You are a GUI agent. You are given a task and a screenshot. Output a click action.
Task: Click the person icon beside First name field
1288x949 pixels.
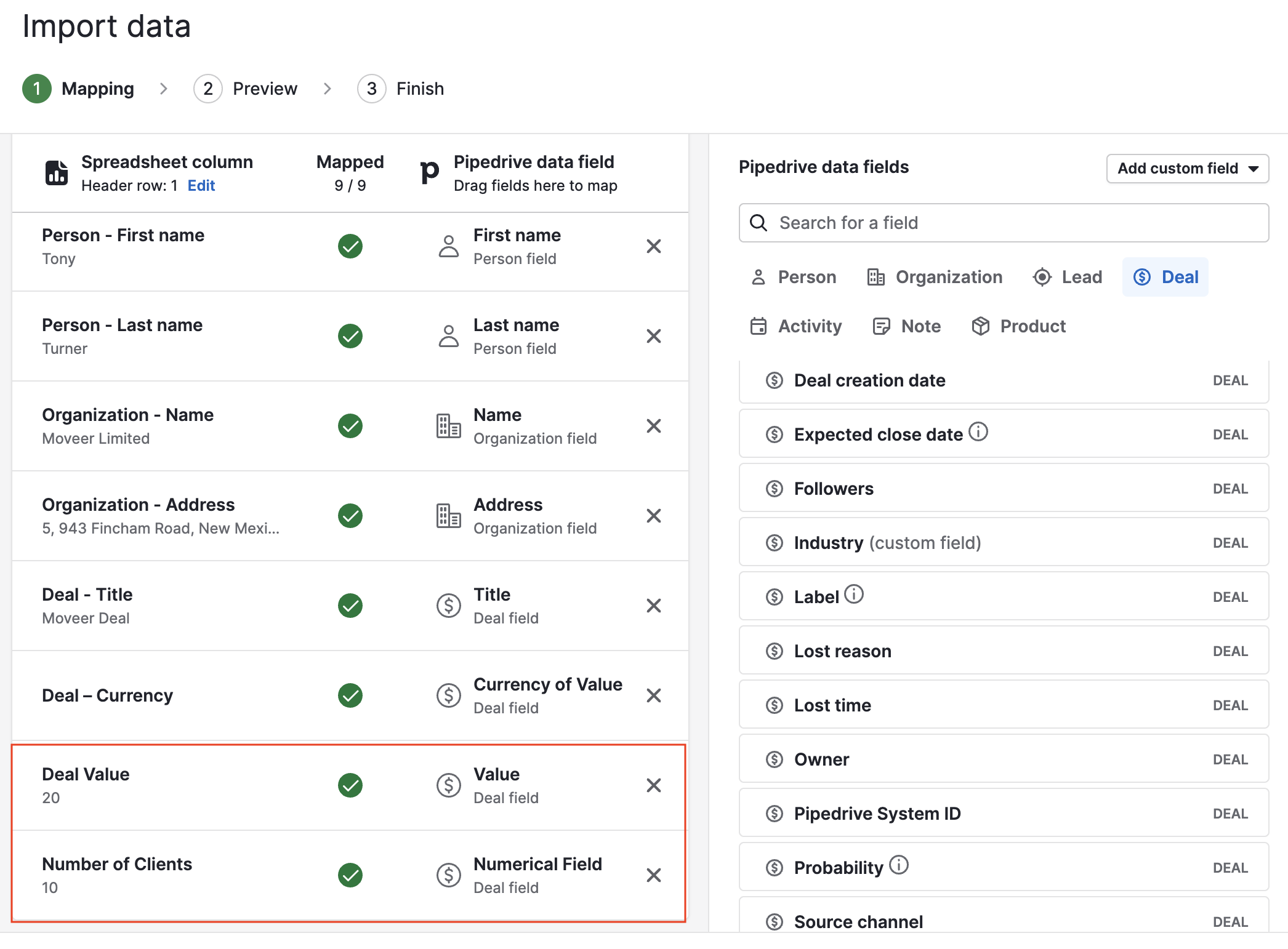pos(449,246)
